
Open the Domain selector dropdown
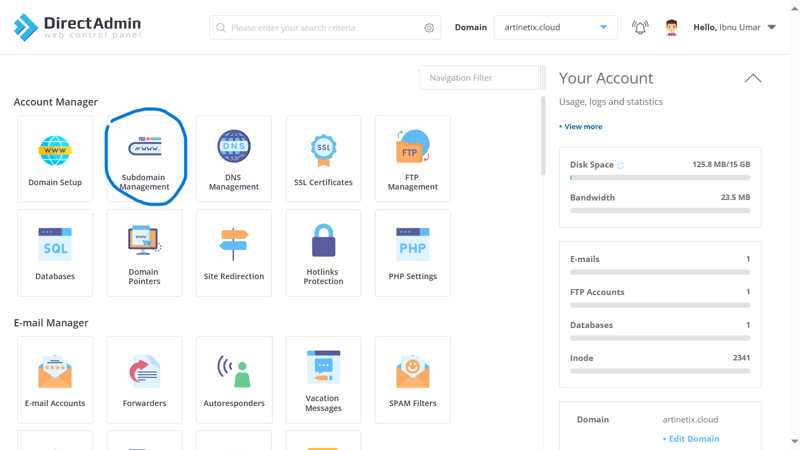click(x=556, y=28)
